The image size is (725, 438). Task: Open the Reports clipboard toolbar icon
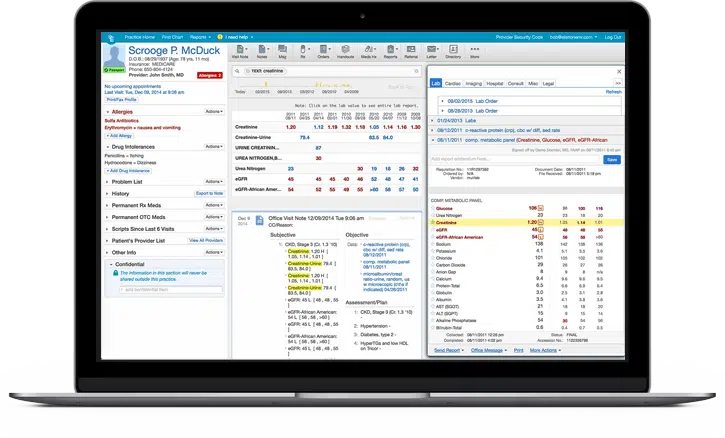point(391,51)
